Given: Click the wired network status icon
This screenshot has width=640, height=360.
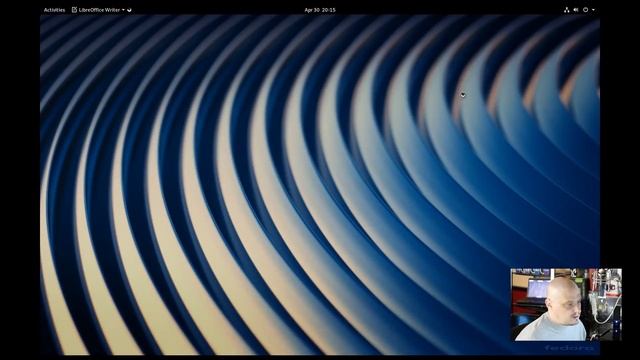Looking at the screenshot, I should [567, 10].
